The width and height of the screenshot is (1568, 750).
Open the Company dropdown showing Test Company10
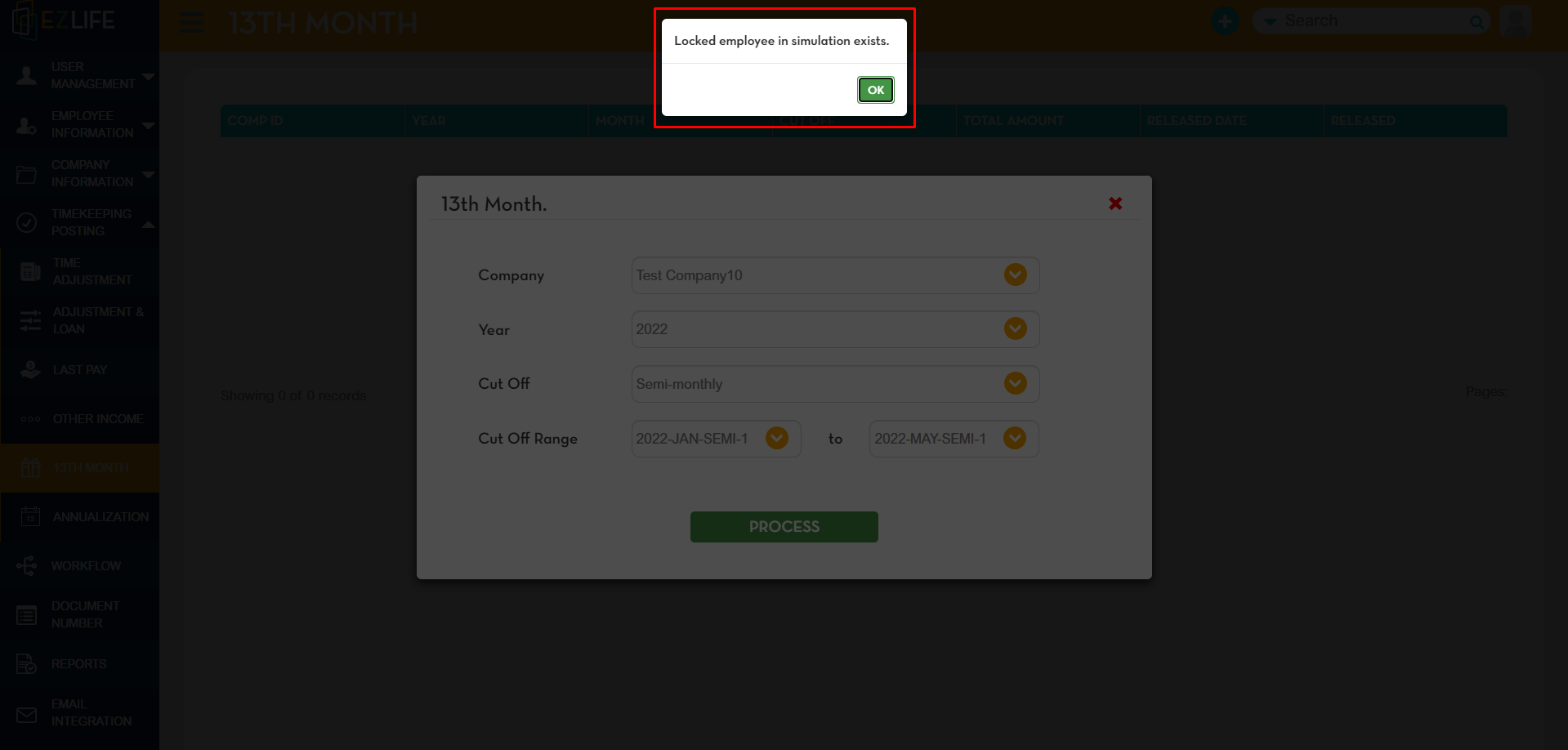point(835,275)
